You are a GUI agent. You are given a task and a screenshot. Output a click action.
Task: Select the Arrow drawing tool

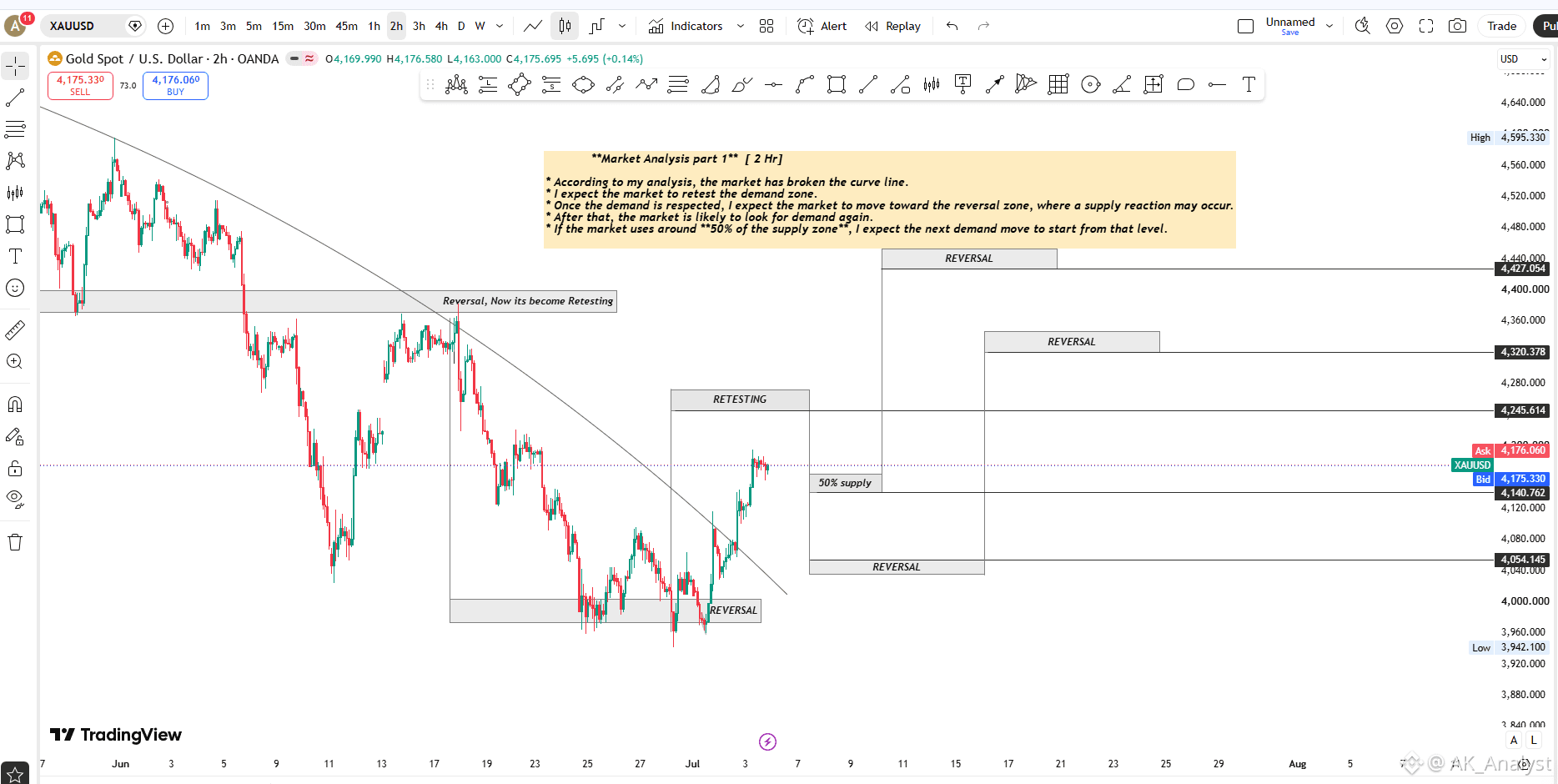(995, 84)
